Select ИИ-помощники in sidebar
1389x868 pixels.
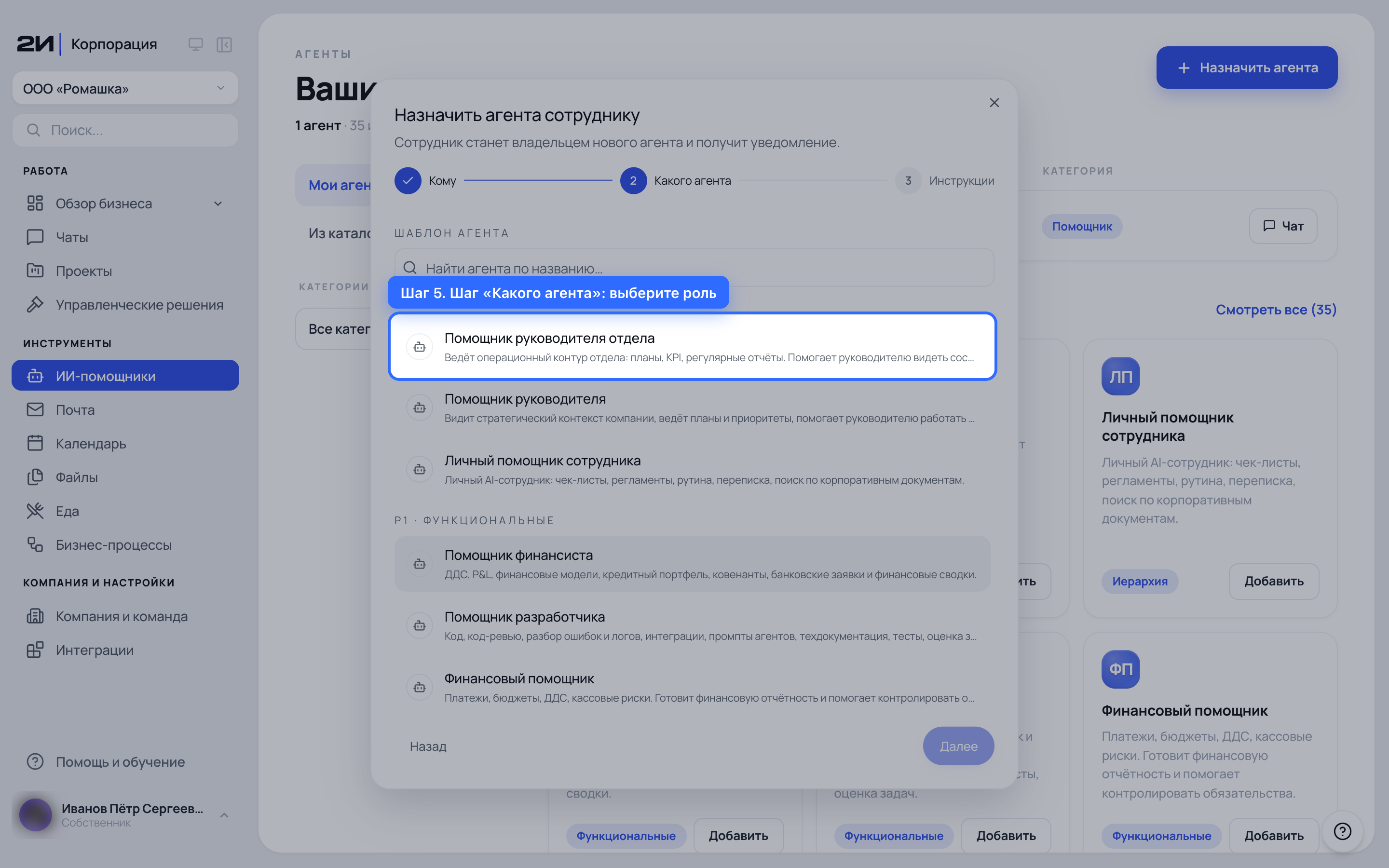[125, 376]
